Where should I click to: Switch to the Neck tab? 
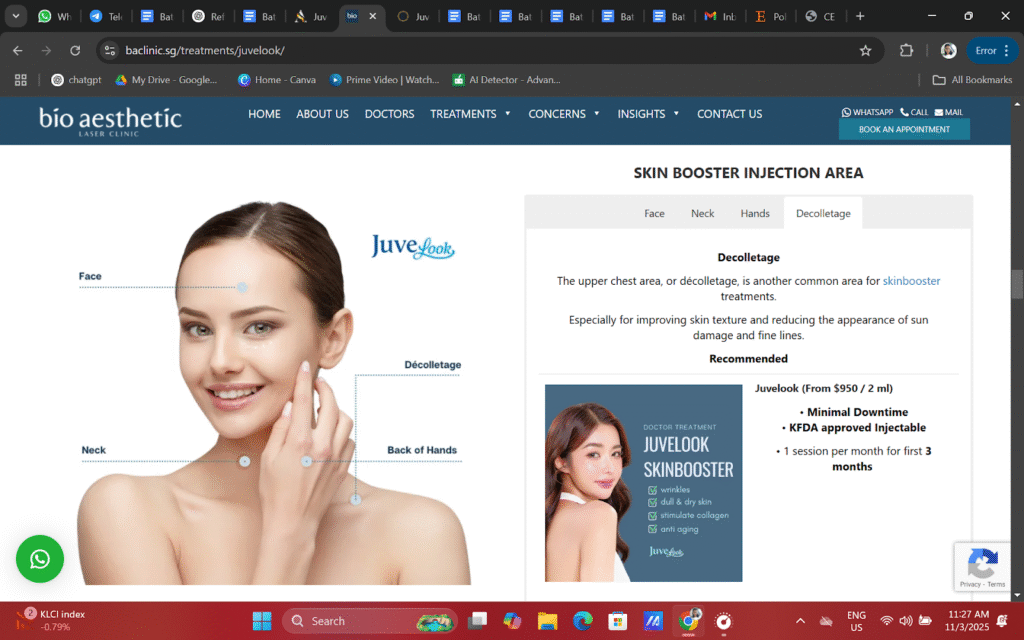coord(703,214)
